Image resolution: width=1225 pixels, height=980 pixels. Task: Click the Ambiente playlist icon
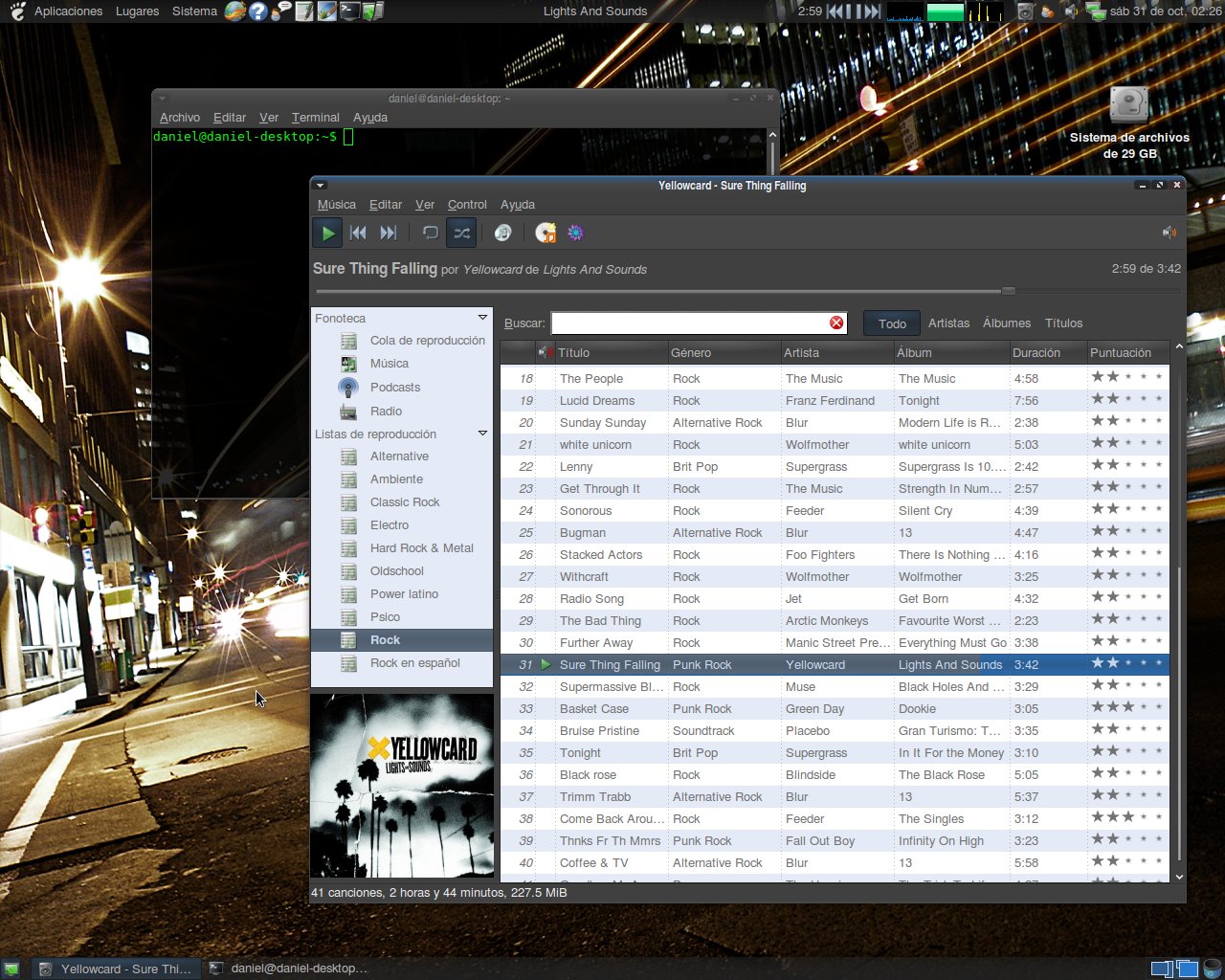click(348, 479)
